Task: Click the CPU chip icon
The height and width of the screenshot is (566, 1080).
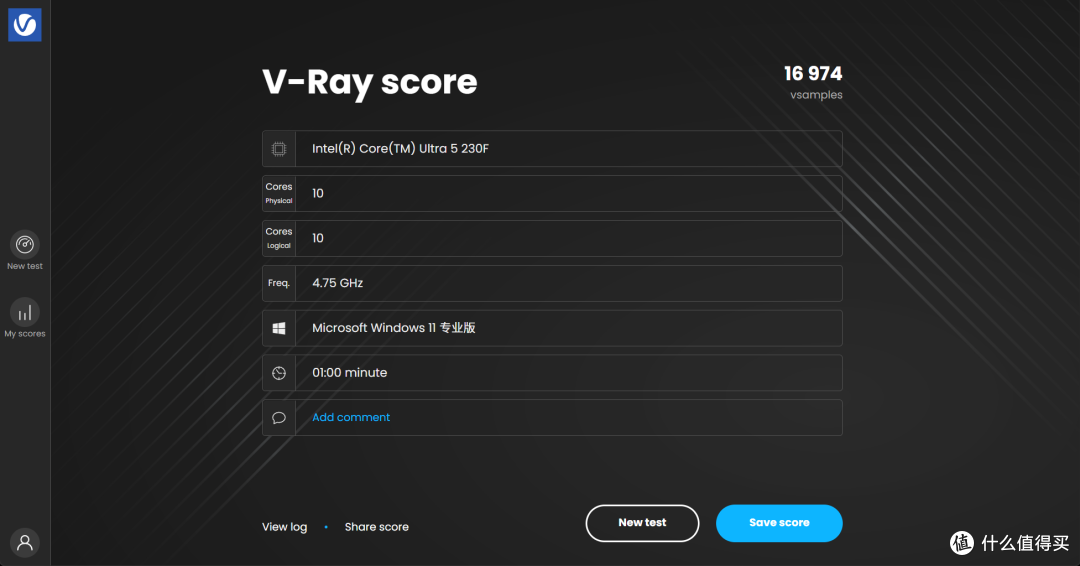Action: point(279,149)
